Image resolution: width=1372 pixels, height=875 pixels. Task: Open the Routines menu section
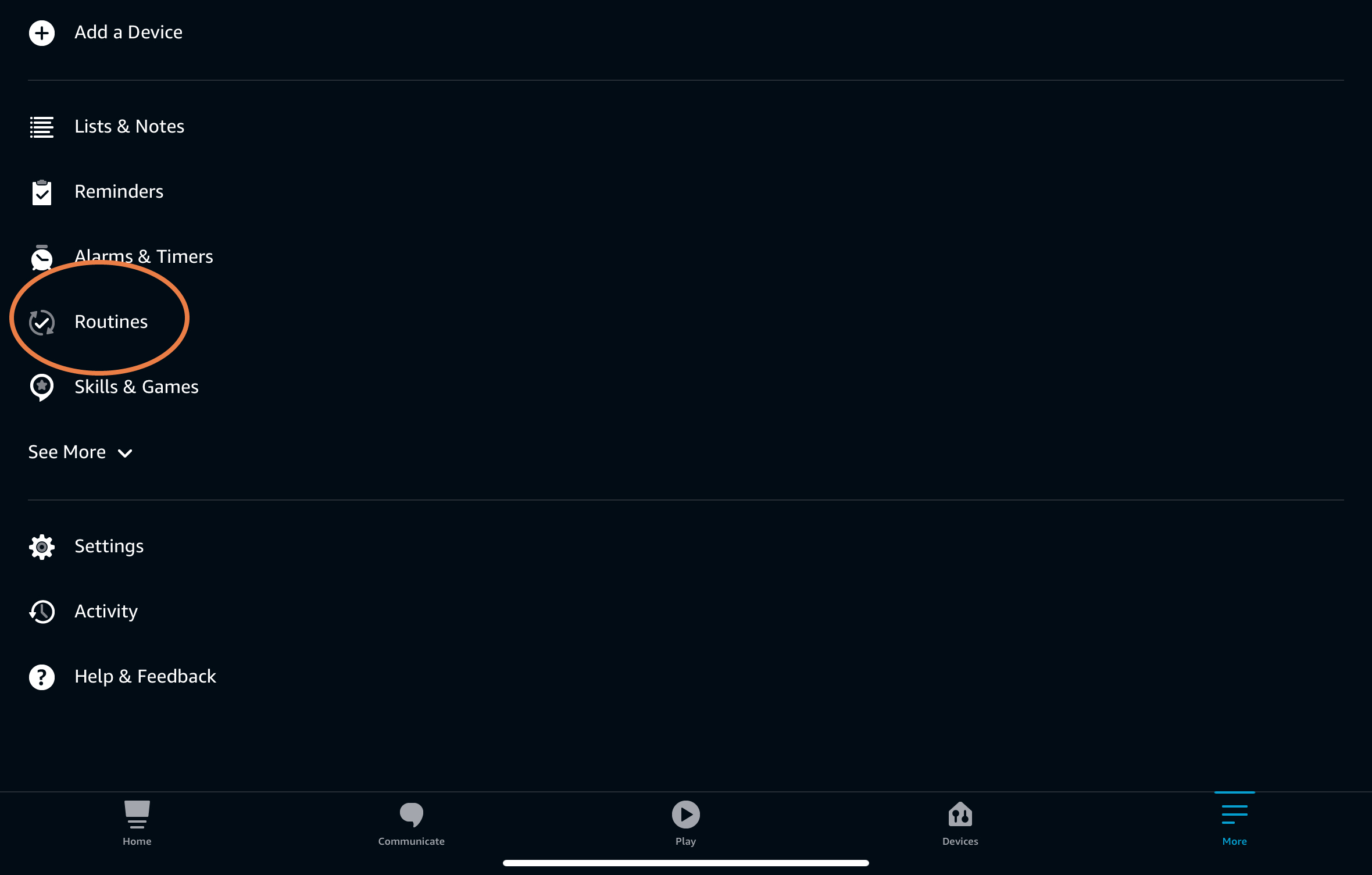tap(111, 321)
